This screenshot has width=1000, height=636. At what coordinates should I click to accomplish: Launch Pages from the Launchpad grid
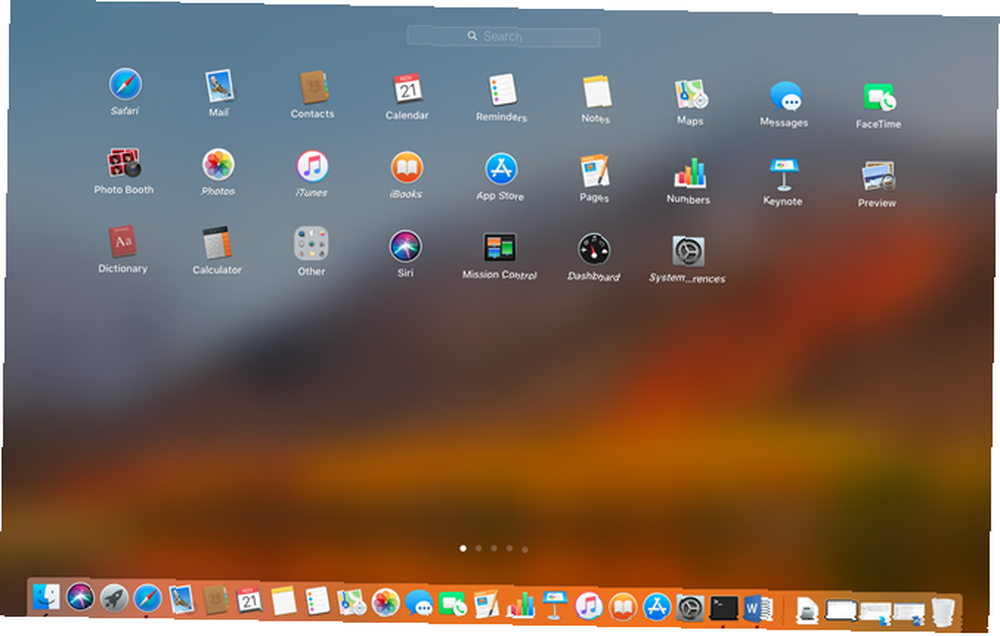pos(595,172)
